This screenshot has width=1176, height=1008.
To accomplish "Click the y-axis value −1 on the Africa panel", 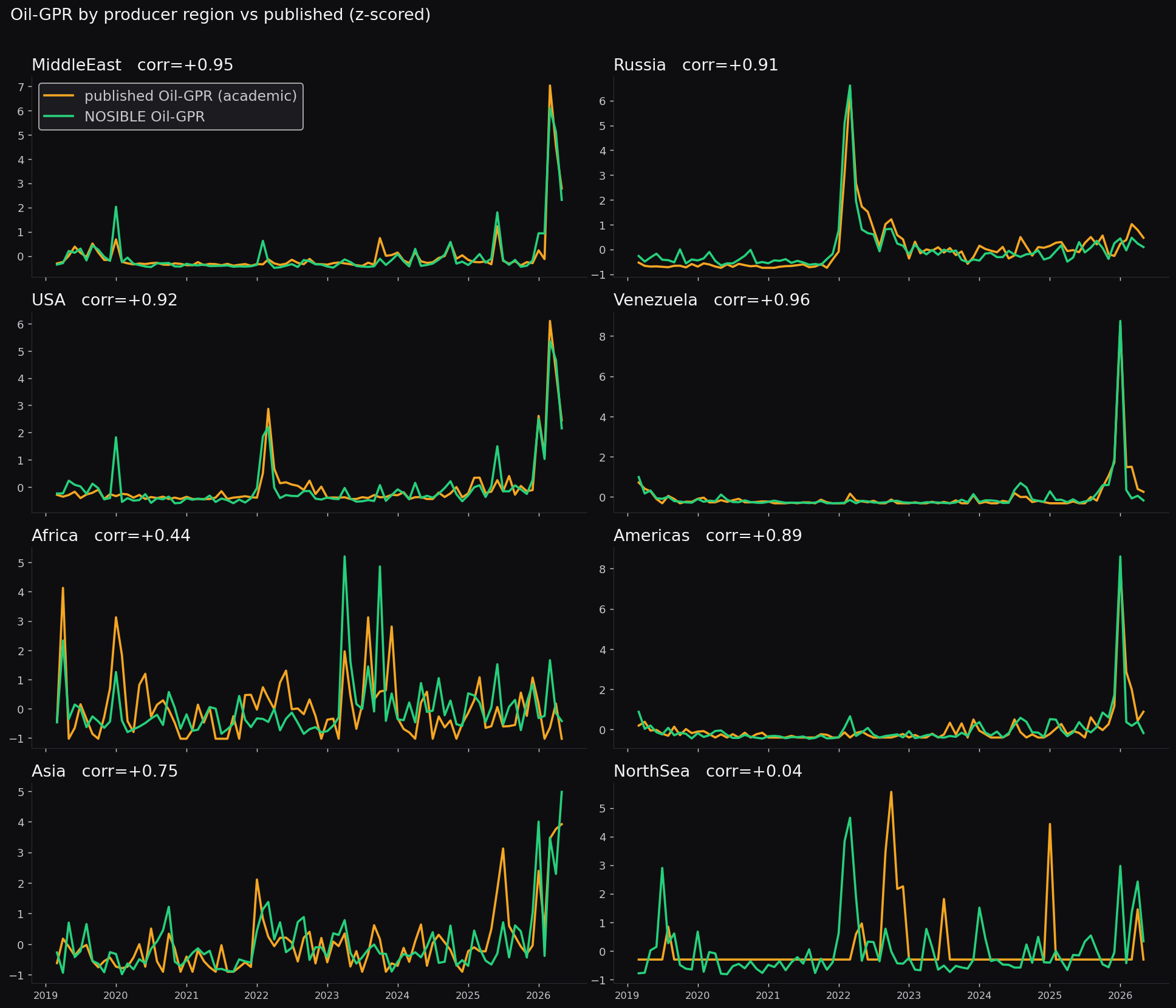I will [17, 738].
